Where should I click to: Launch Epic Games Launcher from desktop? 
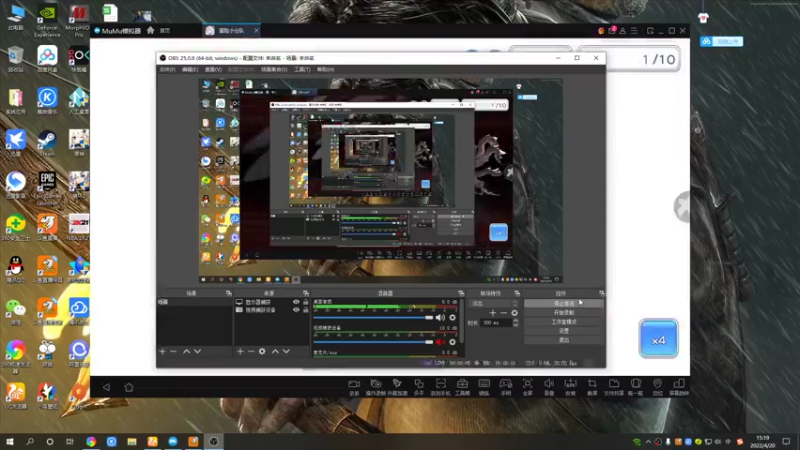pyautogui.click(x=47, y=188)
